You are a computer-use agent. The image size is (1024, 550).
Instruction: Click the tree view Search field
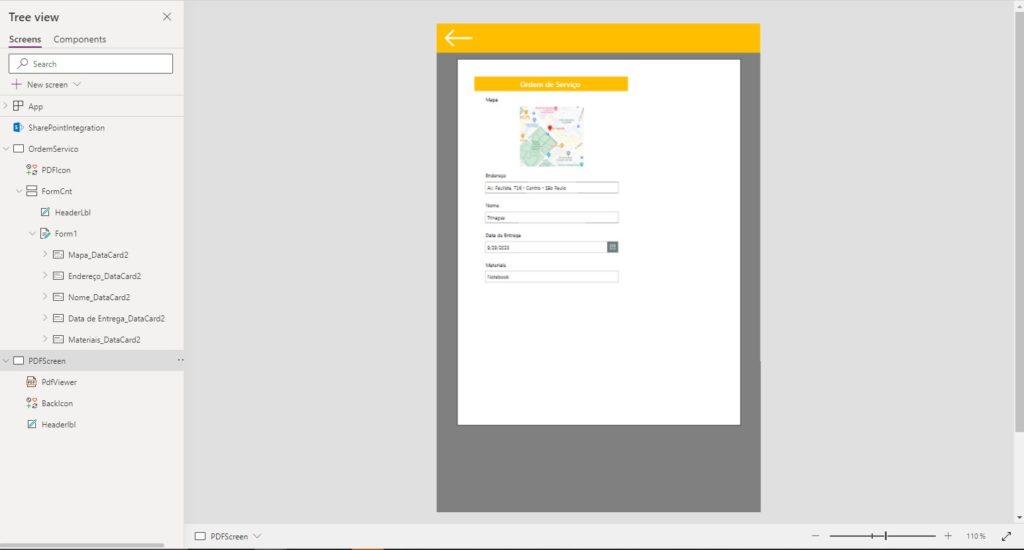(x=91, y=64)
